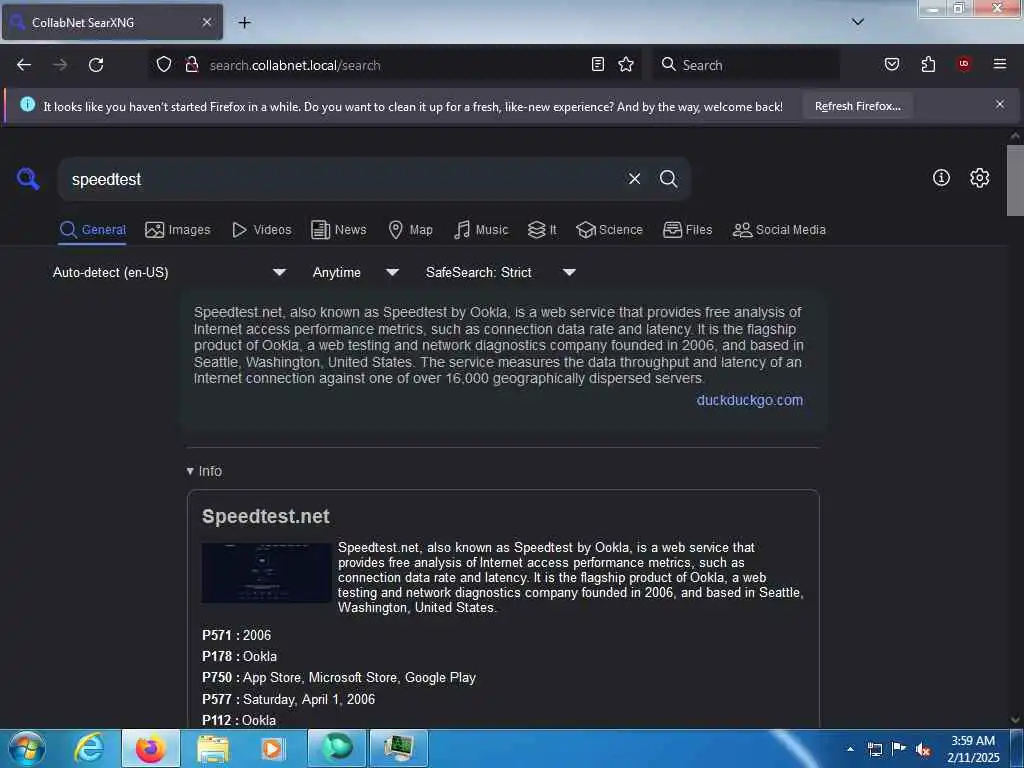
Task: Click the 3:59 AM clock
Action: (x=972, y=741)
